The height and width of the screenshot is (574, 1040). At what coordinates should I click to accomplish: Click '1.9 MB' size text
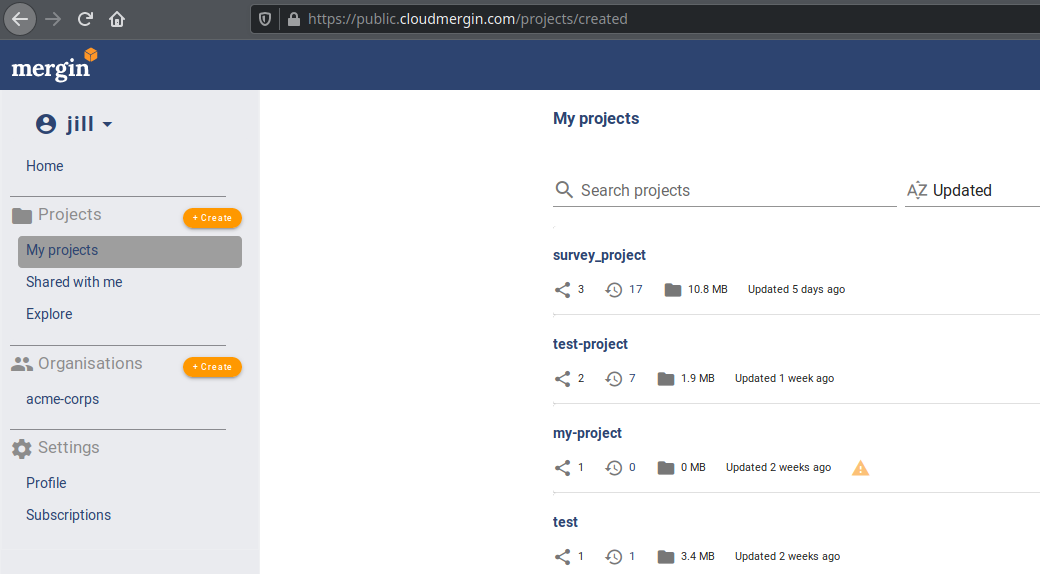pos(697,378)
